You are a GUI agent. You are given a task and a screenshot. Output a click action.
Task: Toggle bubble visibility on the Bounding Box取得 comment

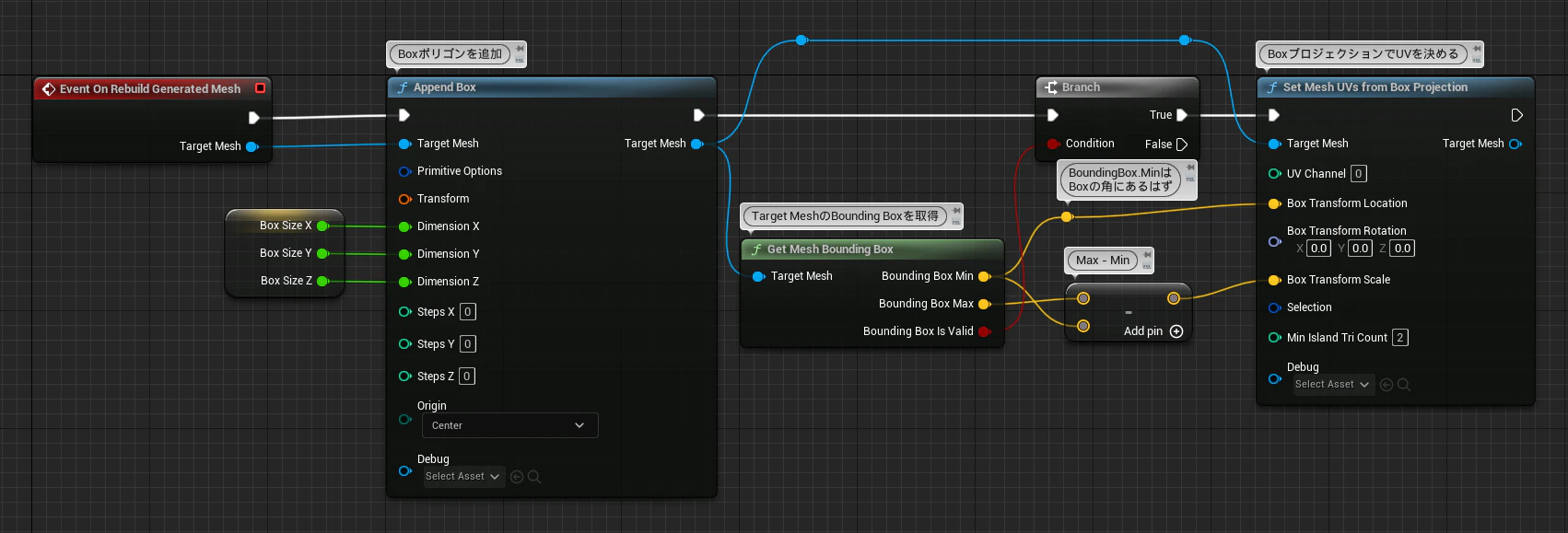click(956, 222)
